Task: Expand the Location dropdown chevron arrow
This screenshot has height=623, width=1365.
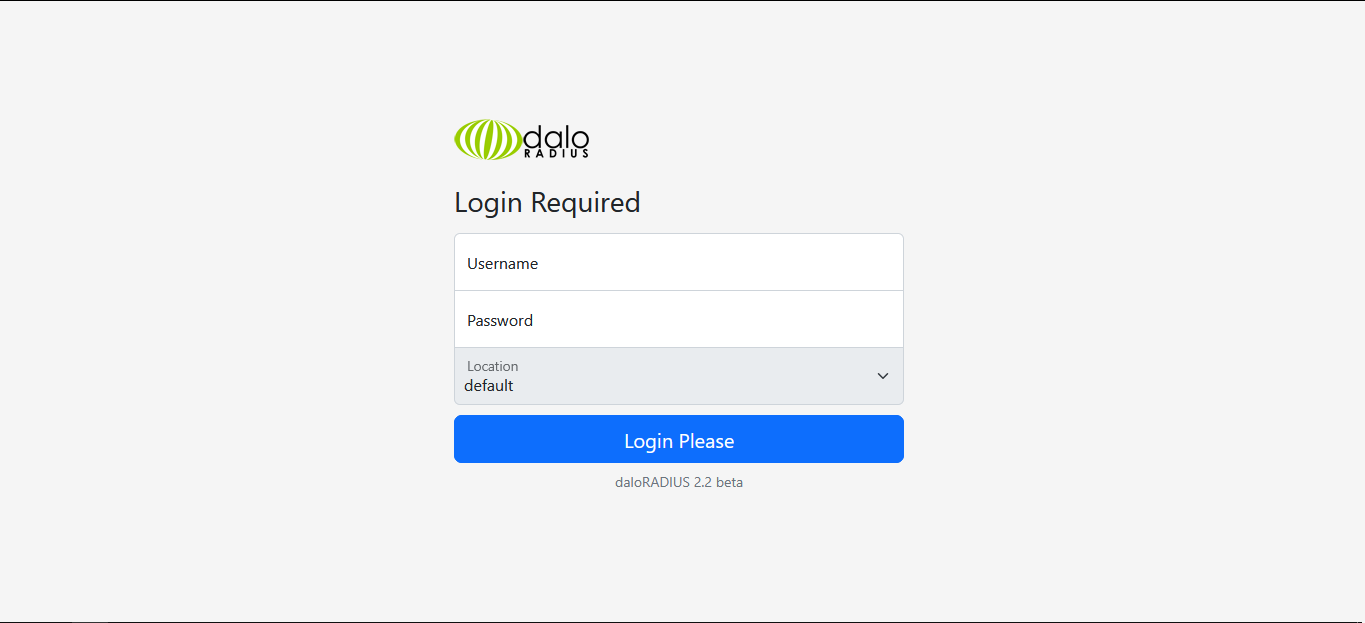Action: [x=883, y=376]
